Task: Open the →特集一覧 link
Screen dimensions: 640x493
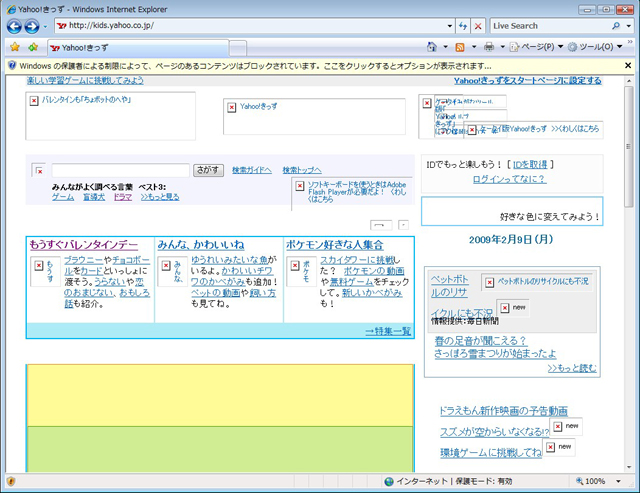Action: [x=388, y=331]
